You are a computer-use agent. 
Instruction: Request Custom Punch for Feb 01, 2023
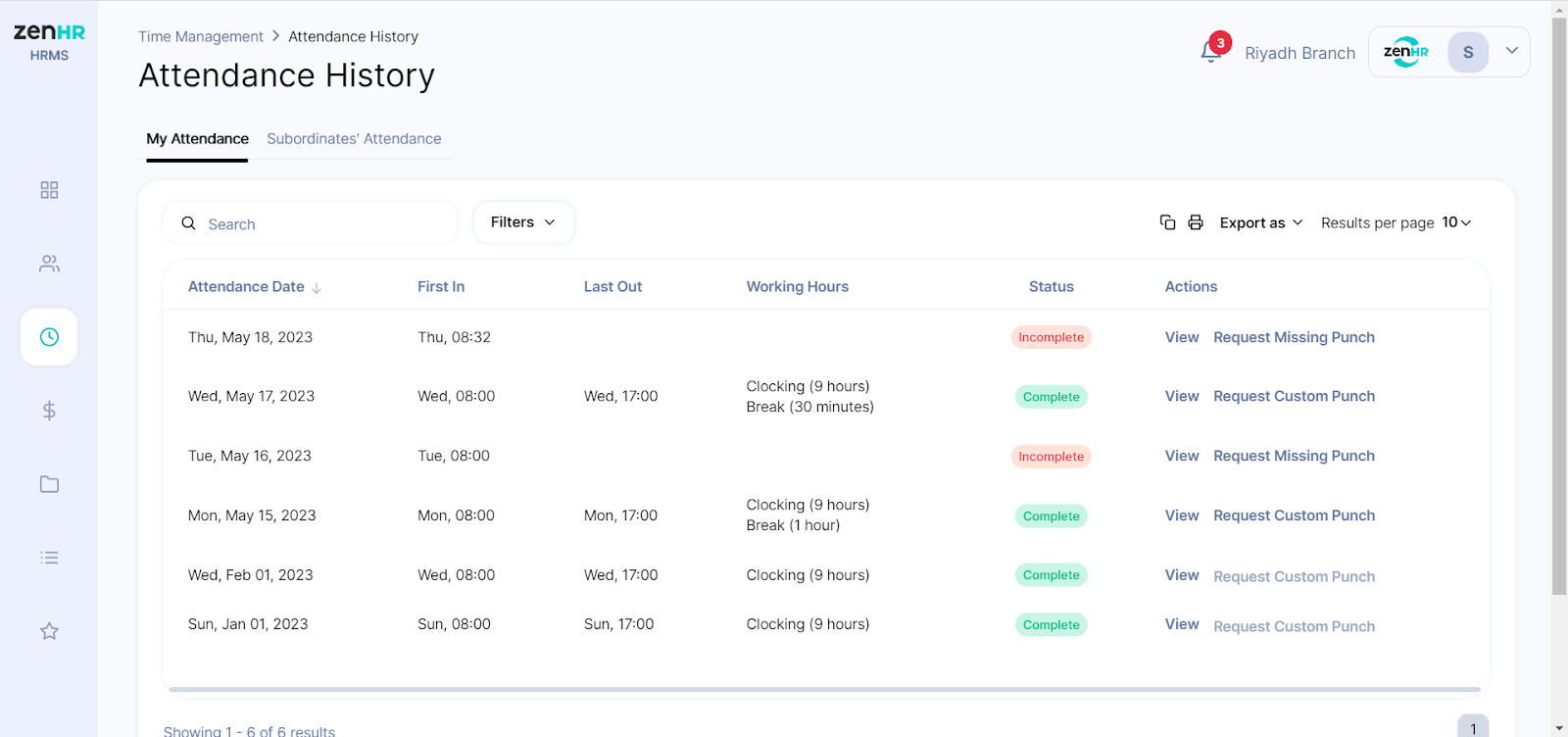click(1294, 576)
